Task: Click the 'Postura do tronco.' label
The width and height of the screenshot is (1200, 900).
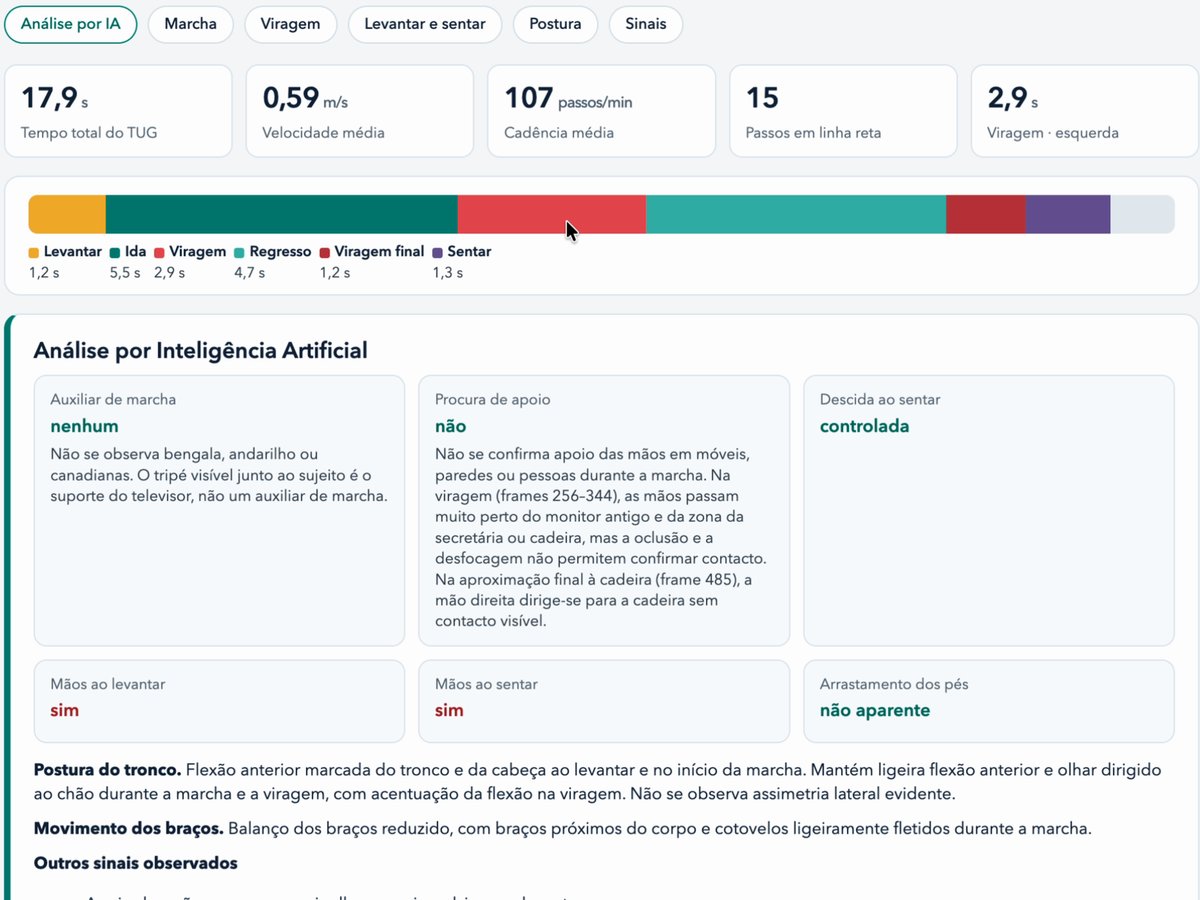Action: (107, 771)
